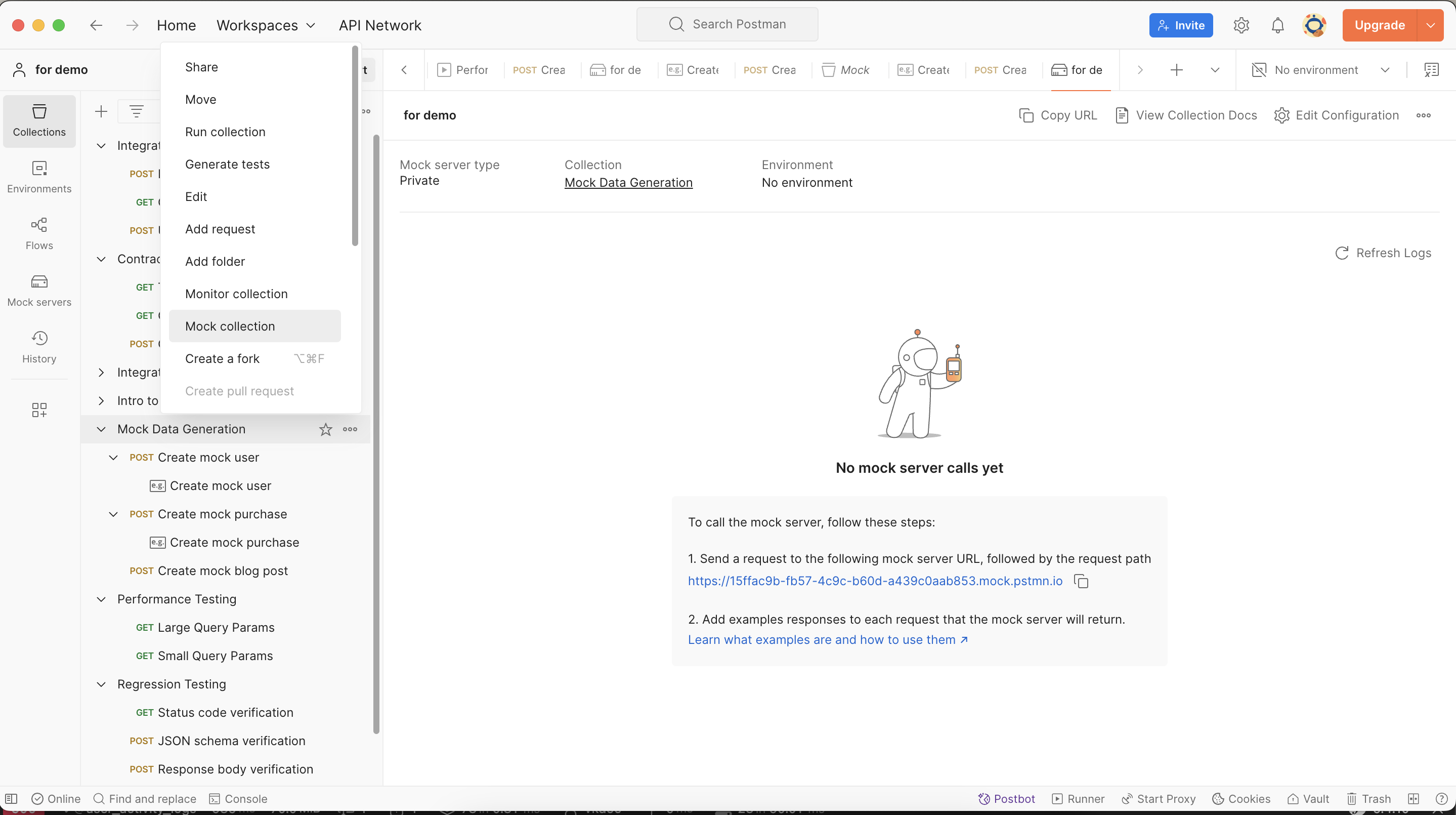Open settings gear icon in header
This screenshot has height=815, width=1456.
point(1241,25)
